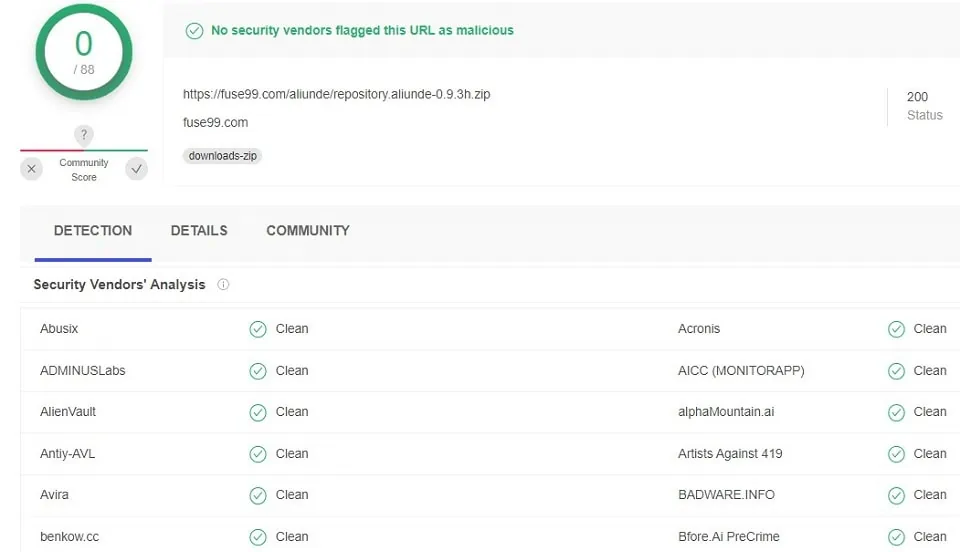Click the downloads-zip tag

point(223,156)
